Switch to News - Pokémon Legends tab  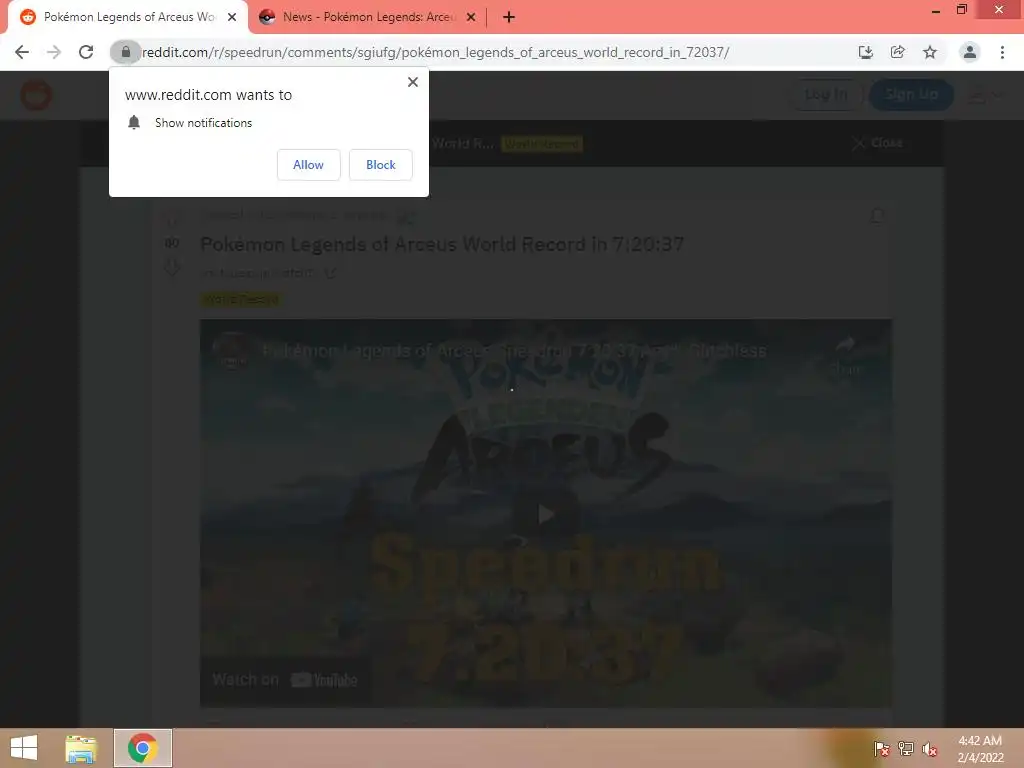tap(367, 17)
